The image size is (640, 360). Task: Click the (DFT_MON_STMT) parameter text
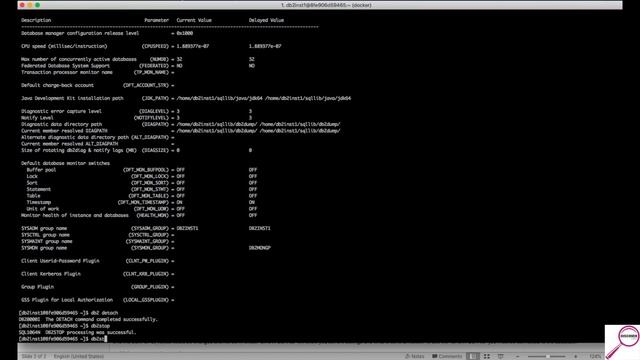click(x=150, y=189)
